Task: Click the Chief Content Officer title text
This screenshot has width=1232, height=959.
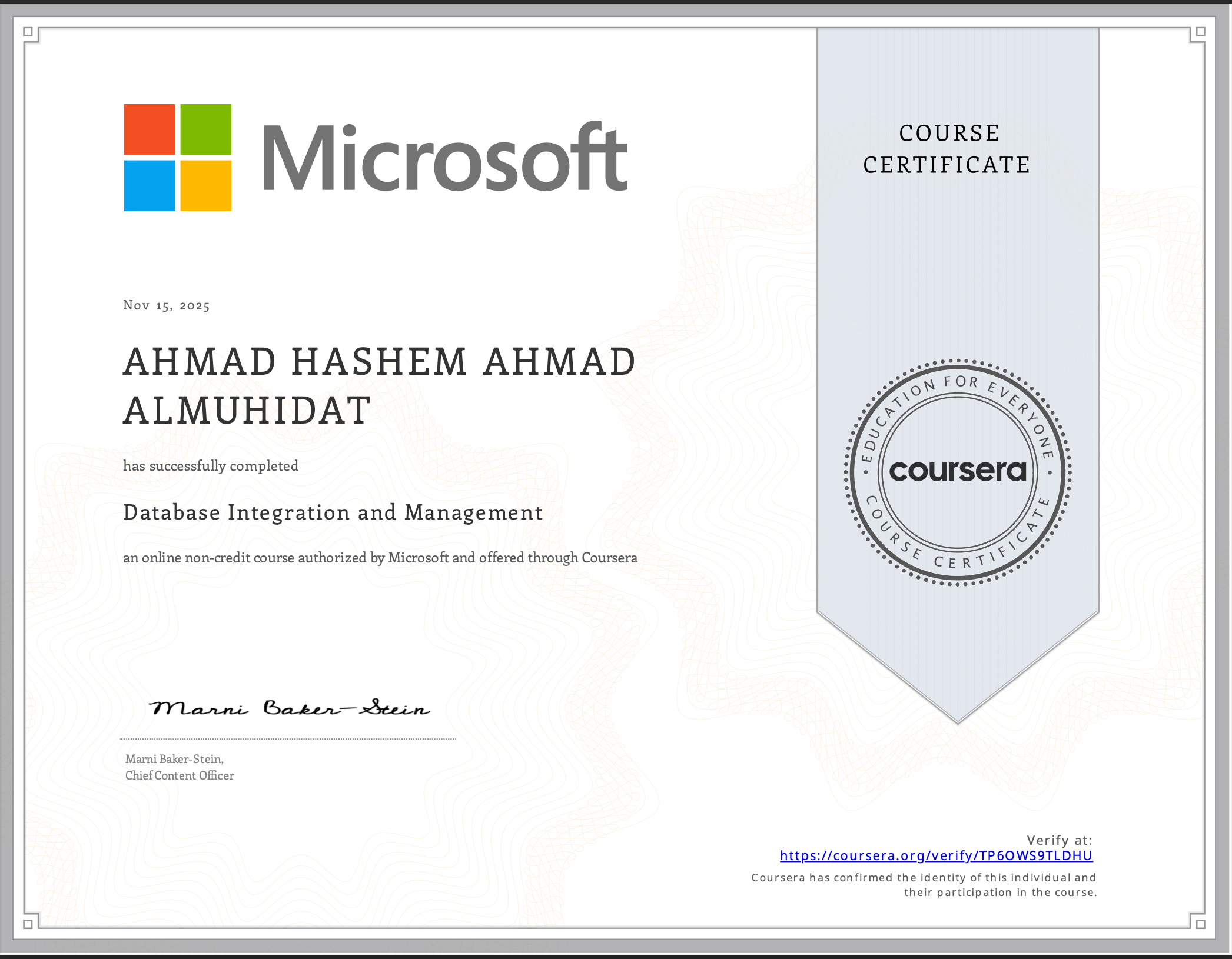Action: click(x=180, y=775)
